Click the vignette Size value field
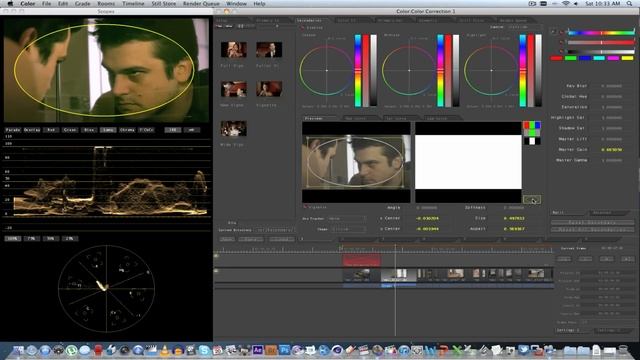This screenshot has width=640, height=360. (514, 218)
